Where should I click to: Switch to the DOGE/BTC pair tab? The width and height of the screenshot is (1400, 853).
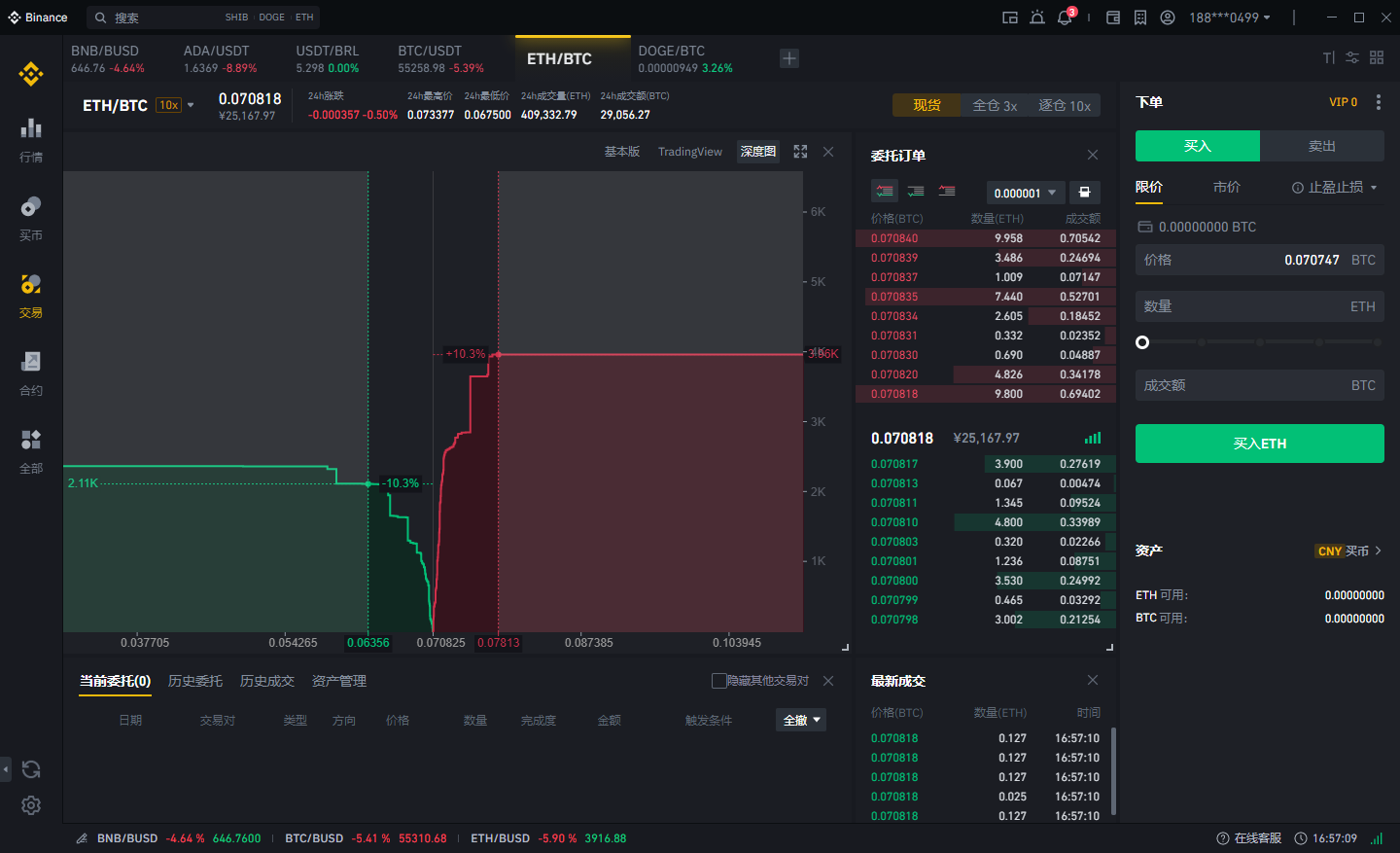685,58
